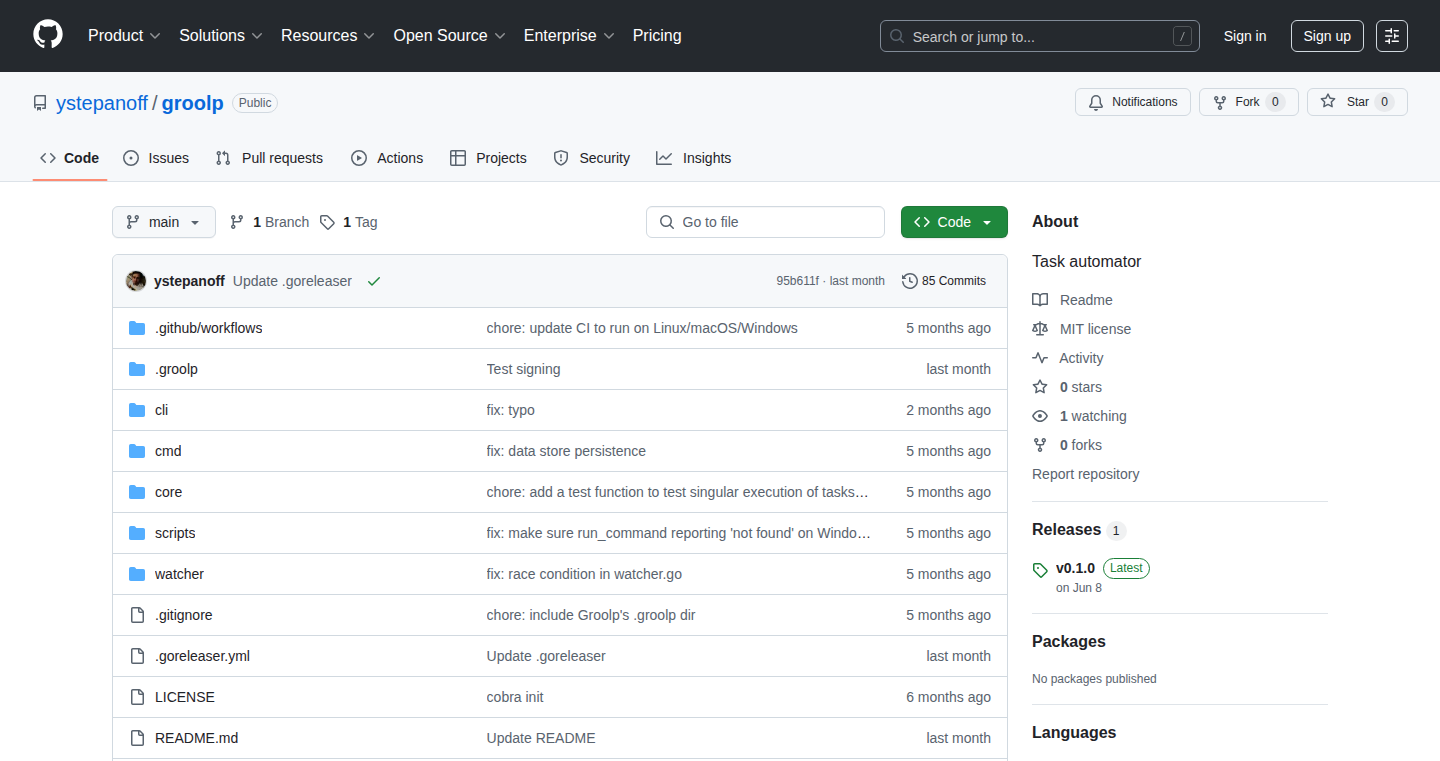Expand the Enterprise dropdown
1440x761 pixels.
coord(569,35)
